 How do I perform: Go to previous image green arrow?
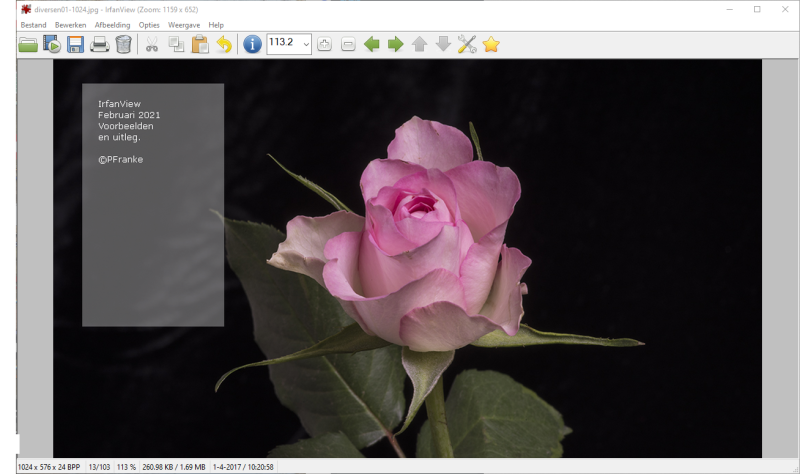click(x=372, y=44)
